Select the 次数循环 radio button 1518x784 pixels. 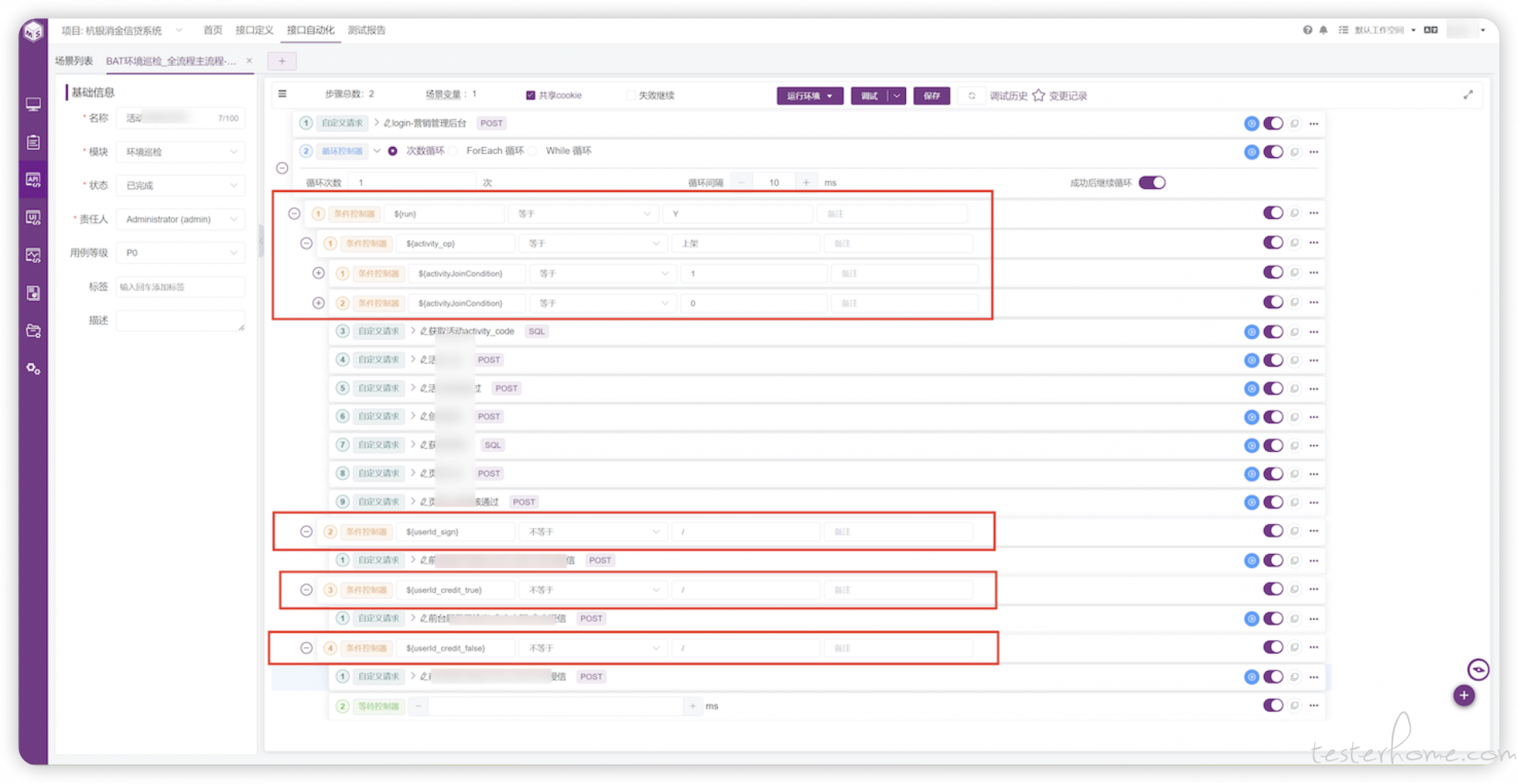(x=393, y=151)
